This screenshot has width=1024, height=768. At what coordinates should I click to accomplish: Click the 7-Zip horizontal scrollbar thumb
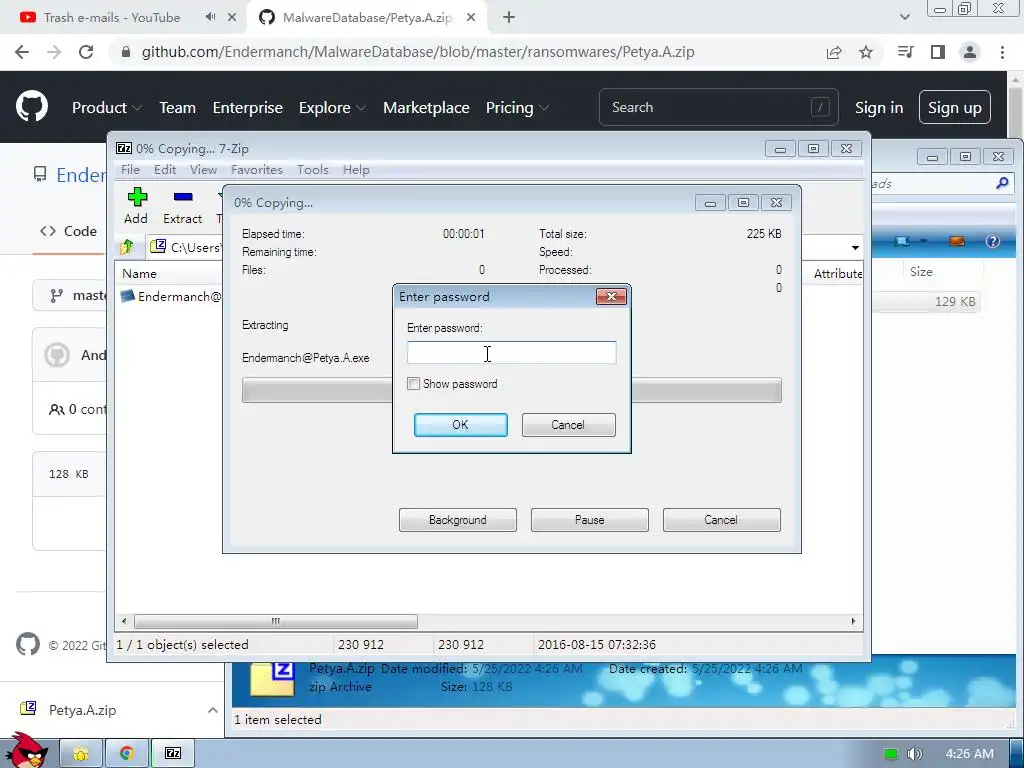(x=276, y=621)
